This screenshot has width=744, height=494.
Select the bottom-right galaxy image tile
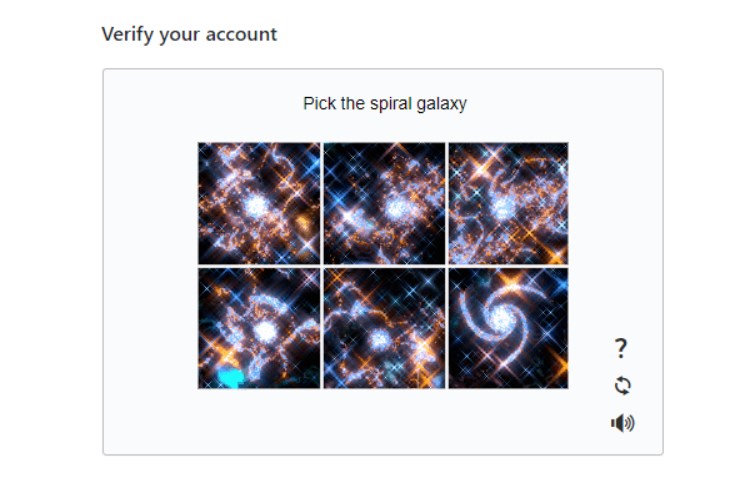click(508, 328)
